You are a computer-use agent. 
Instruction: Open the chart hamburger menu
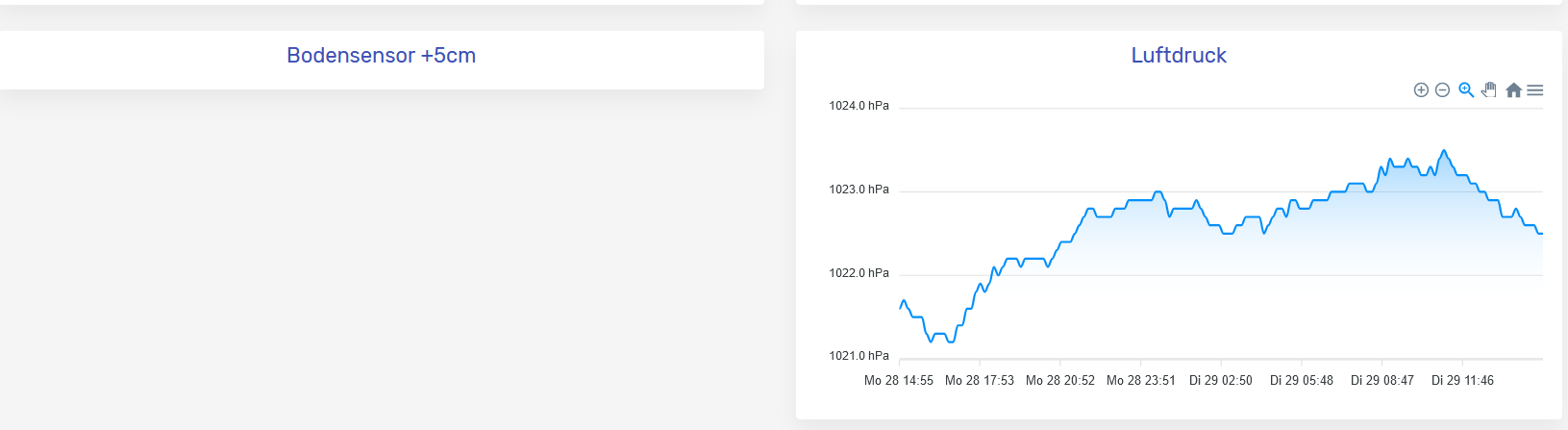coord(1535,90)
